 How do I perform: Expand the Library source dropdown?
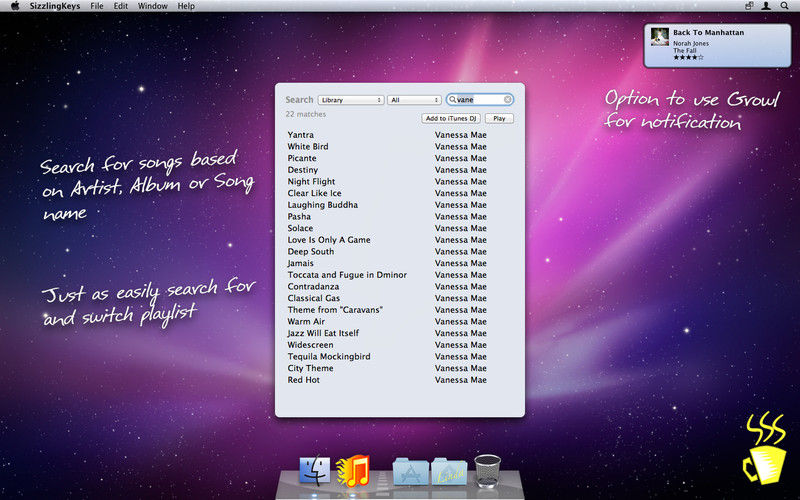click(351, 100)
